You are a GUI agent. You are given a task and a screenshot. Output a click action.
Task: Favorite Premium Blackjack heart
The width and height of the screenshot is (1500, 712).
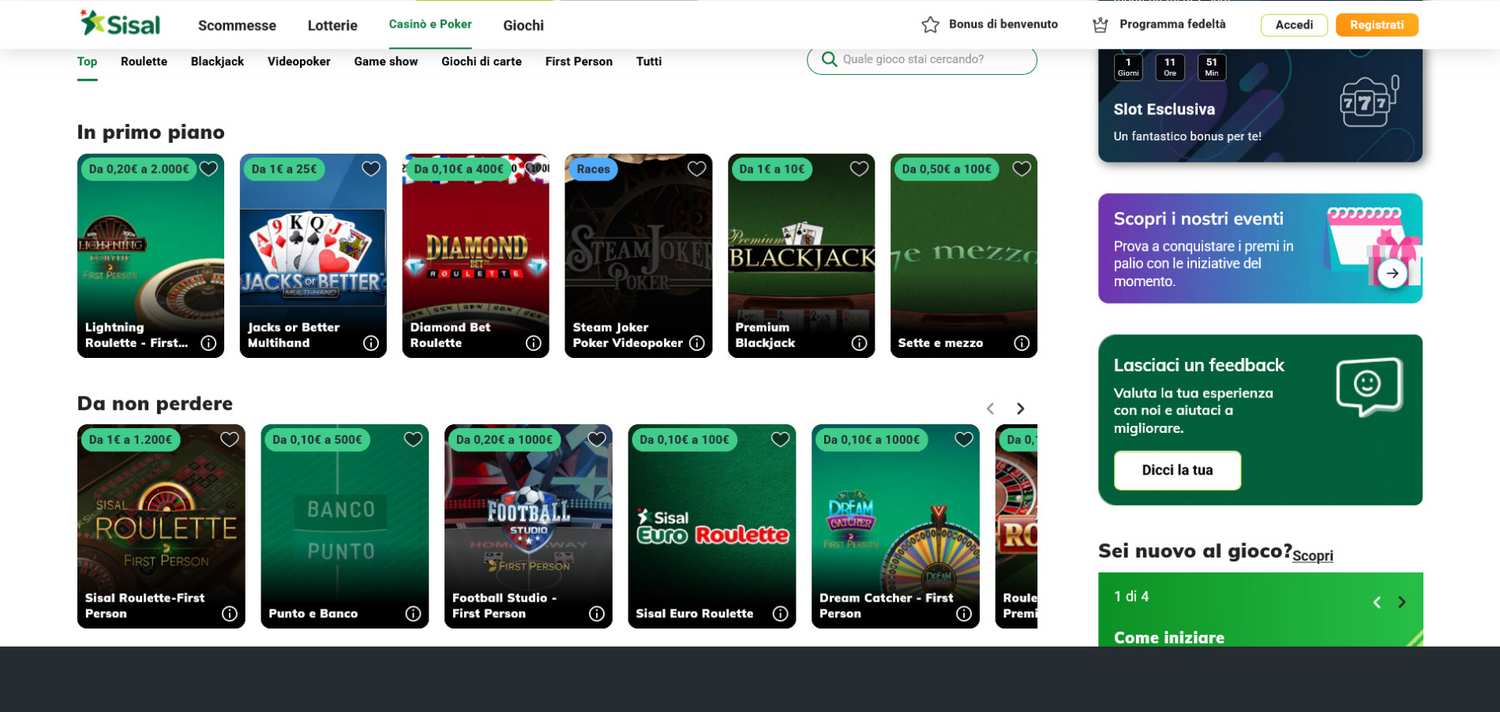tap(859, 169)
